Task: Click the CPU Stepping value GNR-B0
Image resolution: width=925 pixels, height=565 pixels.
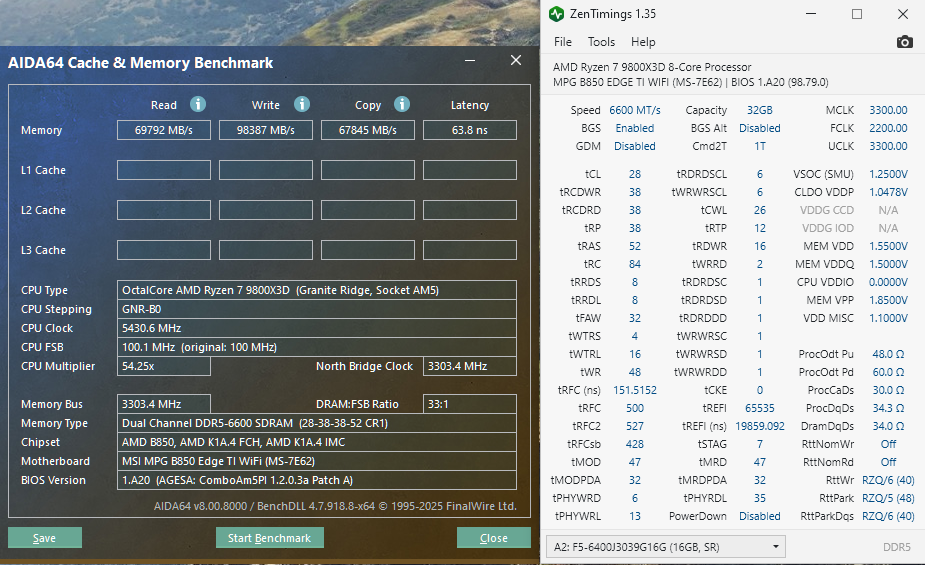Action: pyautogui.click(x=317, y=309)
